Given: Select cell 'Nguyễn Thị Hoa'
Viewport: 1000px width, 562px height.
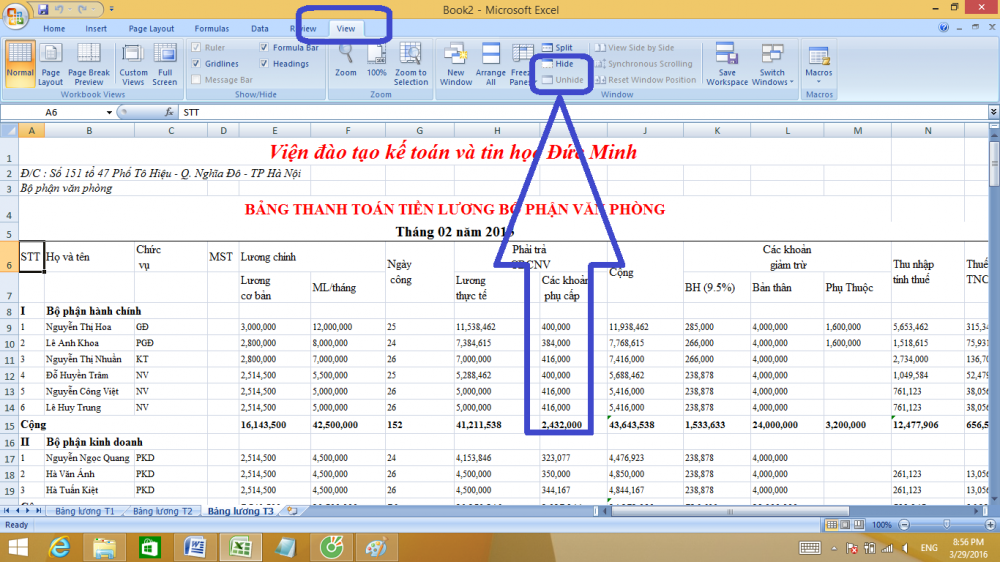Looking at the screenshot, I should click(x=89, y=327).
